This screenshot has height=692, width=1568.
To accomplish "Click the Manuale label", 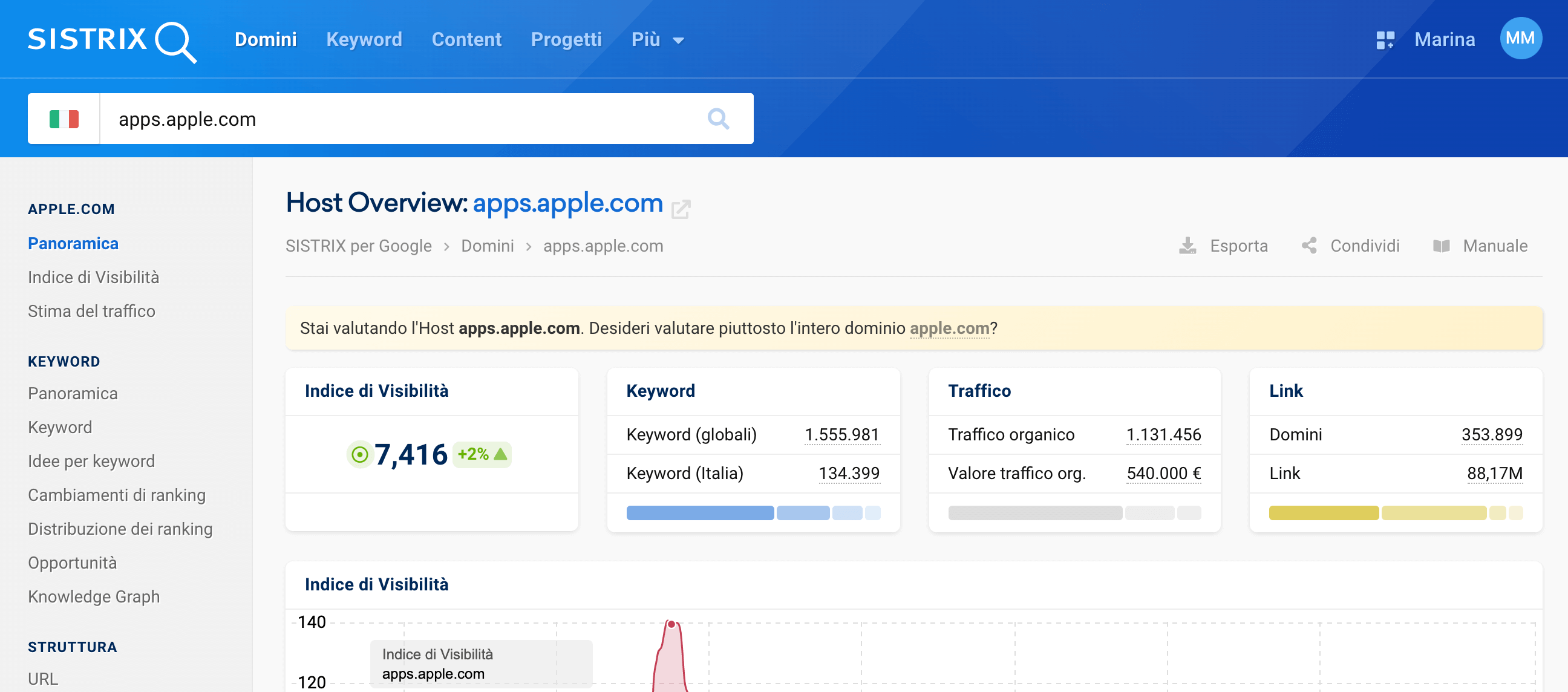I will click(1495, 246).
